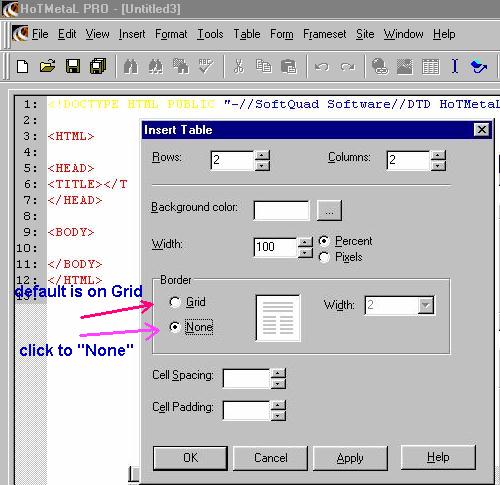The width and height of the screenshot is (500, 485).
Task: Confirm the dialog with OK
Action: tap(190, 458)
